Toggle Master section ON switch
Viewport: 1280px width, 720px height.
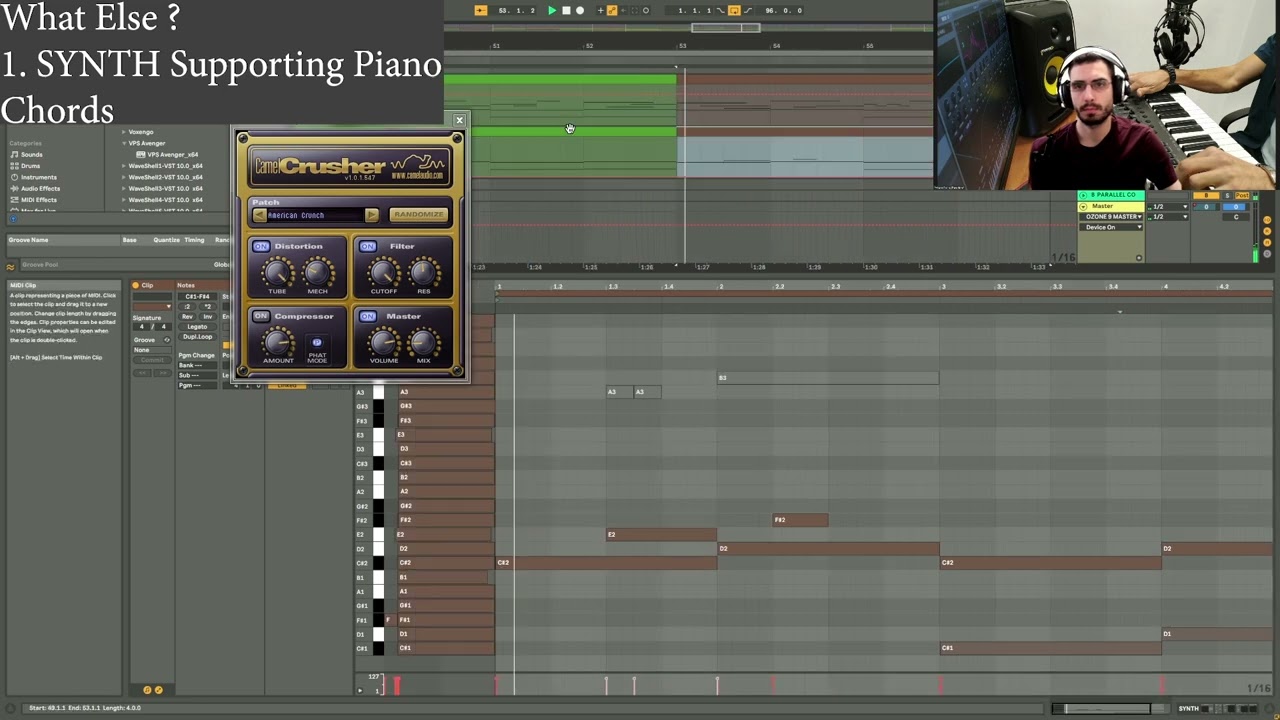click(368, 316)
